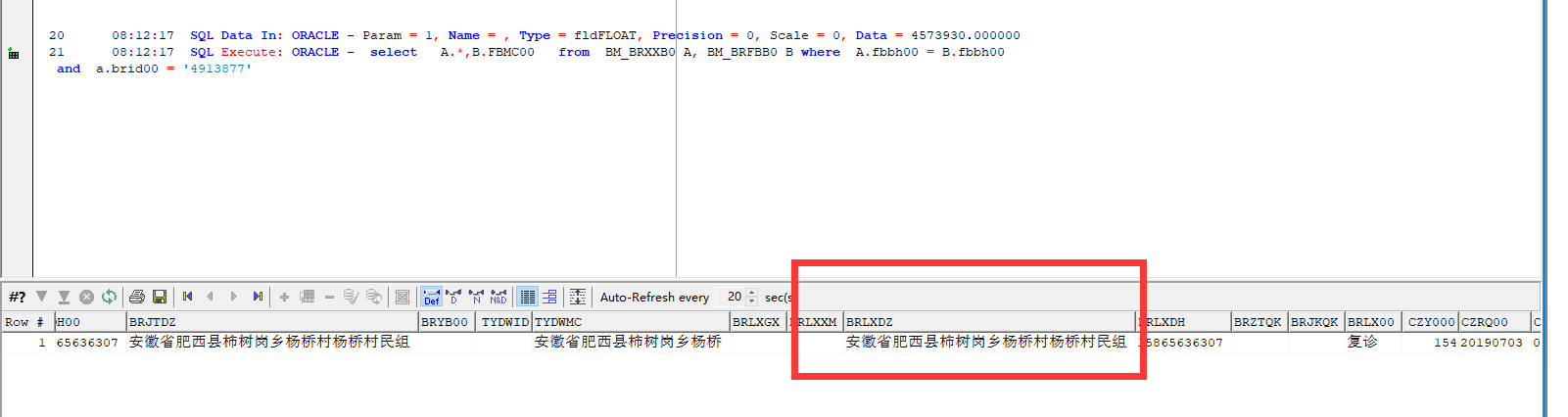Viewport: 1568px width, 417px height.
Task: Go to previous record arrow
Action: 211,297
